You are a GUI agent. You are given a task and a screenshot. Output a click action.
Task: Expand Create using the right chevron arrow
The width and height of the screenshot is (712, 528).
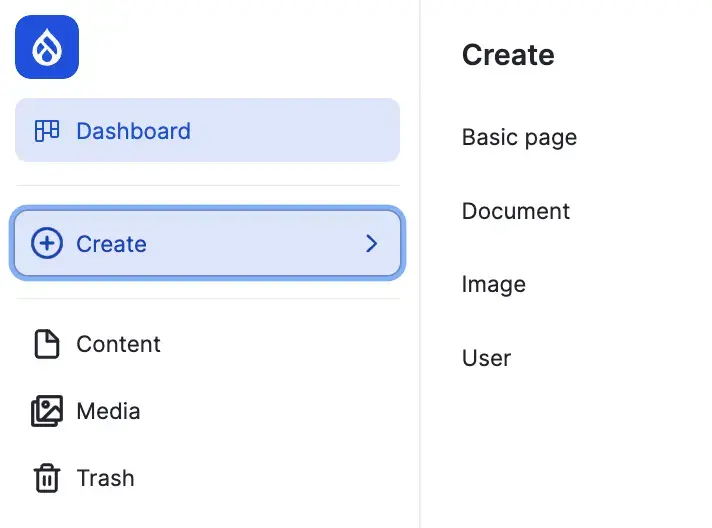click(371, 243)
